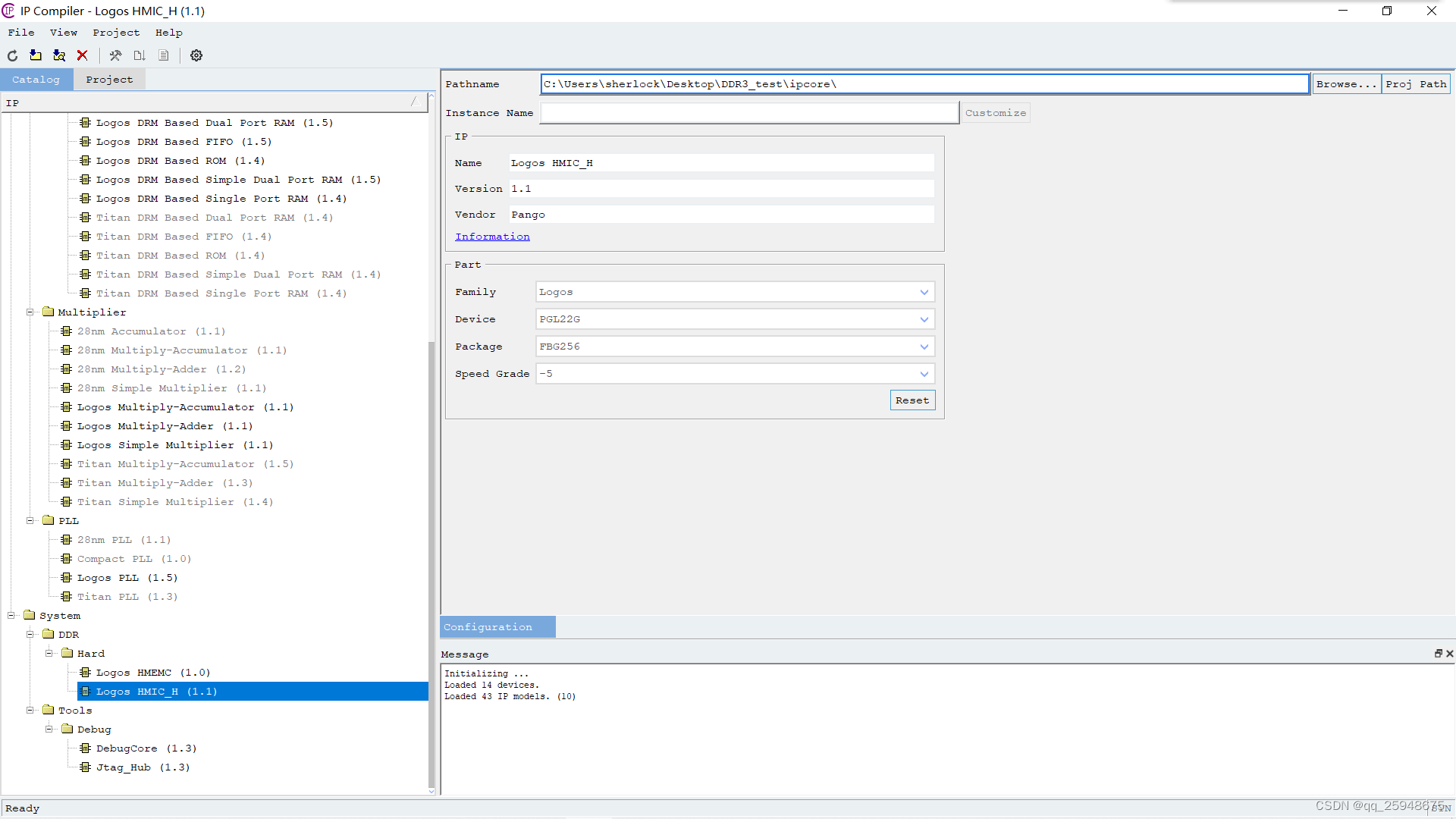Image resolution: width=1456 pixels, height=819 pixels.
Task: Collapse the Multiplier folder in tree
Action: click(30, 312)
